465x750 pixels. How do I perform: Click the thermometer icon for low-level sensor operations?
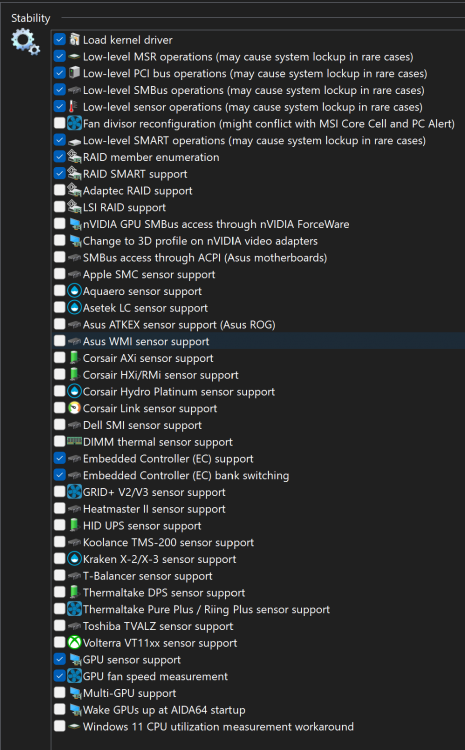tap(75, 106)
